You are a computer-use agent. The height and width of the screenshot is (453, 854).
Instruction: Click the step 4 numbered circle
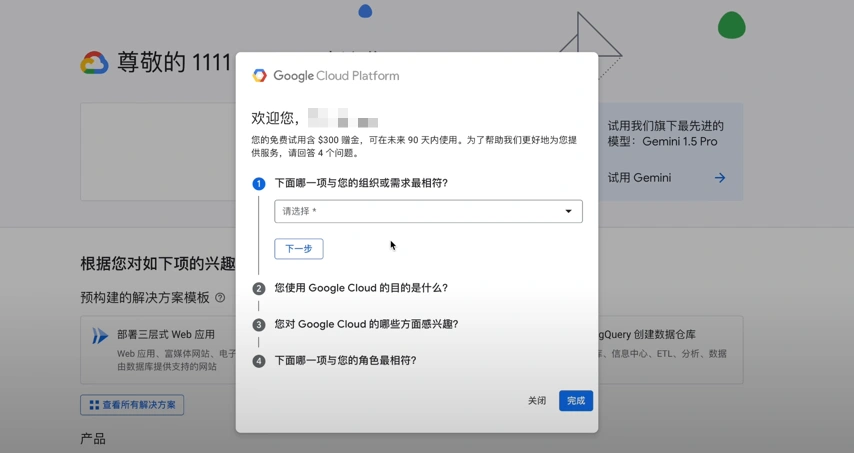click(259, 361)
